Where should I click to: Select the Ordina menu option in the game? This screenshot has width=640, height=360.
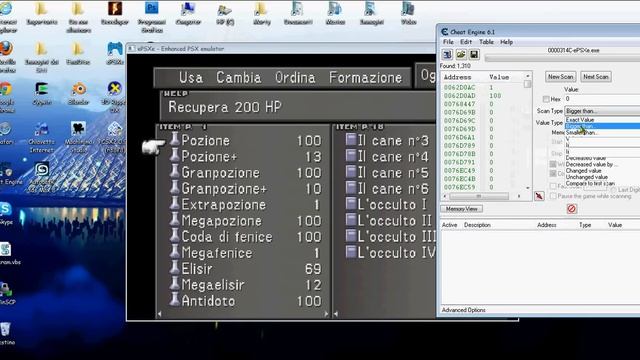point(295,77)
